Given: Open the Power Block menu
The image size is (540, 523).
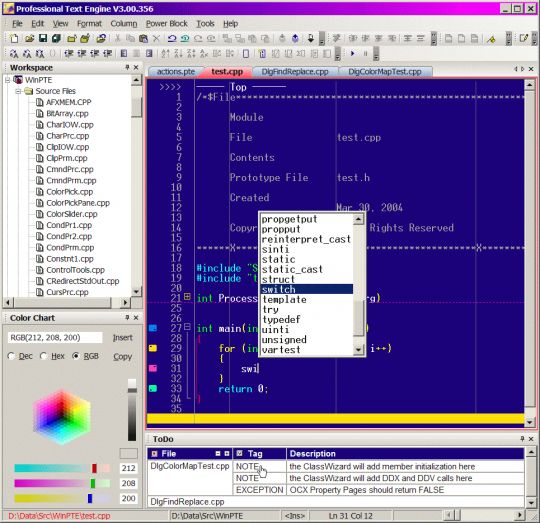Looking at the screenshot, I should (167, 23).
